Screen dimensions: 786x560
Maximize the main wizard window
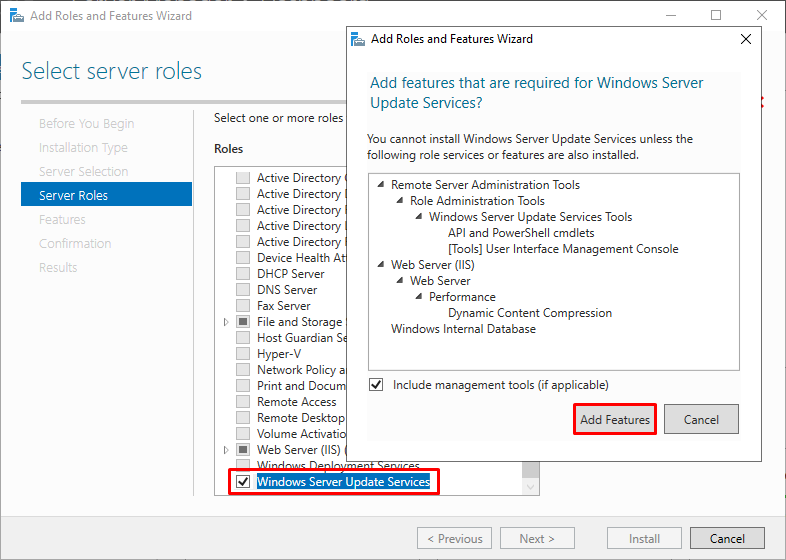716,16
